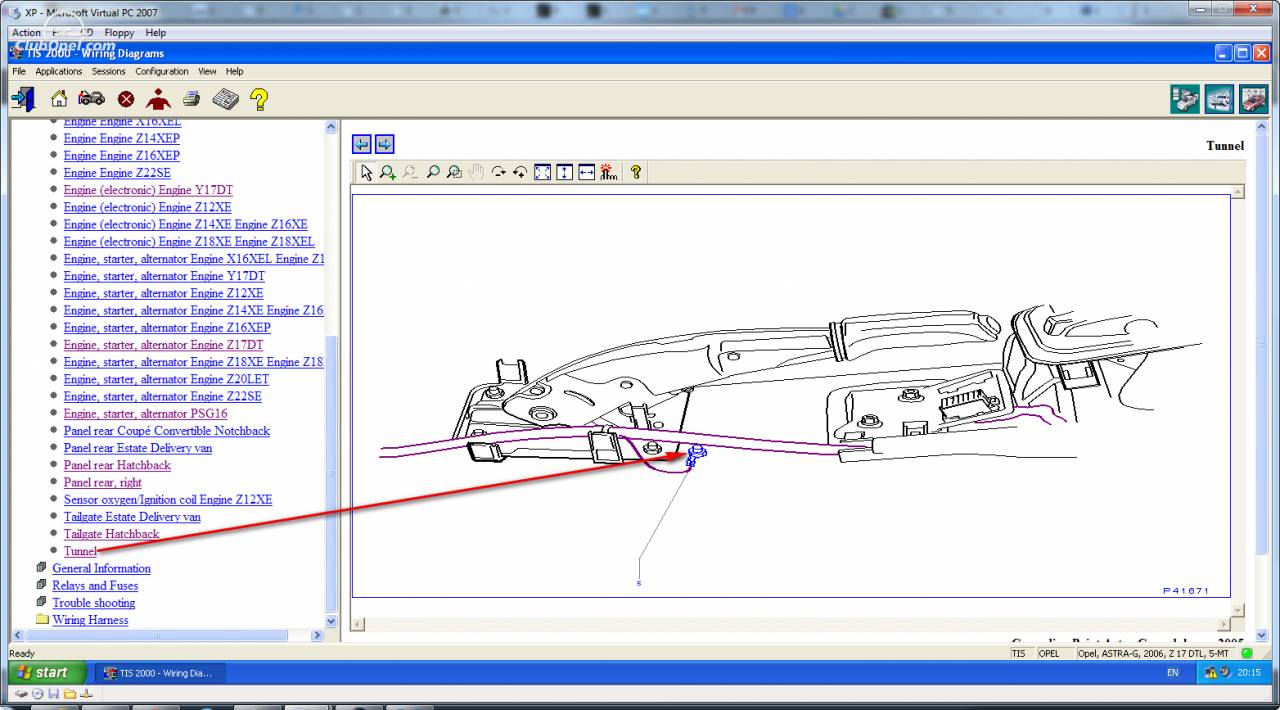Image resolution: width=1280 pixels, height=710 pixels.
Task: Open Engine, starter, alternator Engine Z20LET link
Action: pos(166,379)
